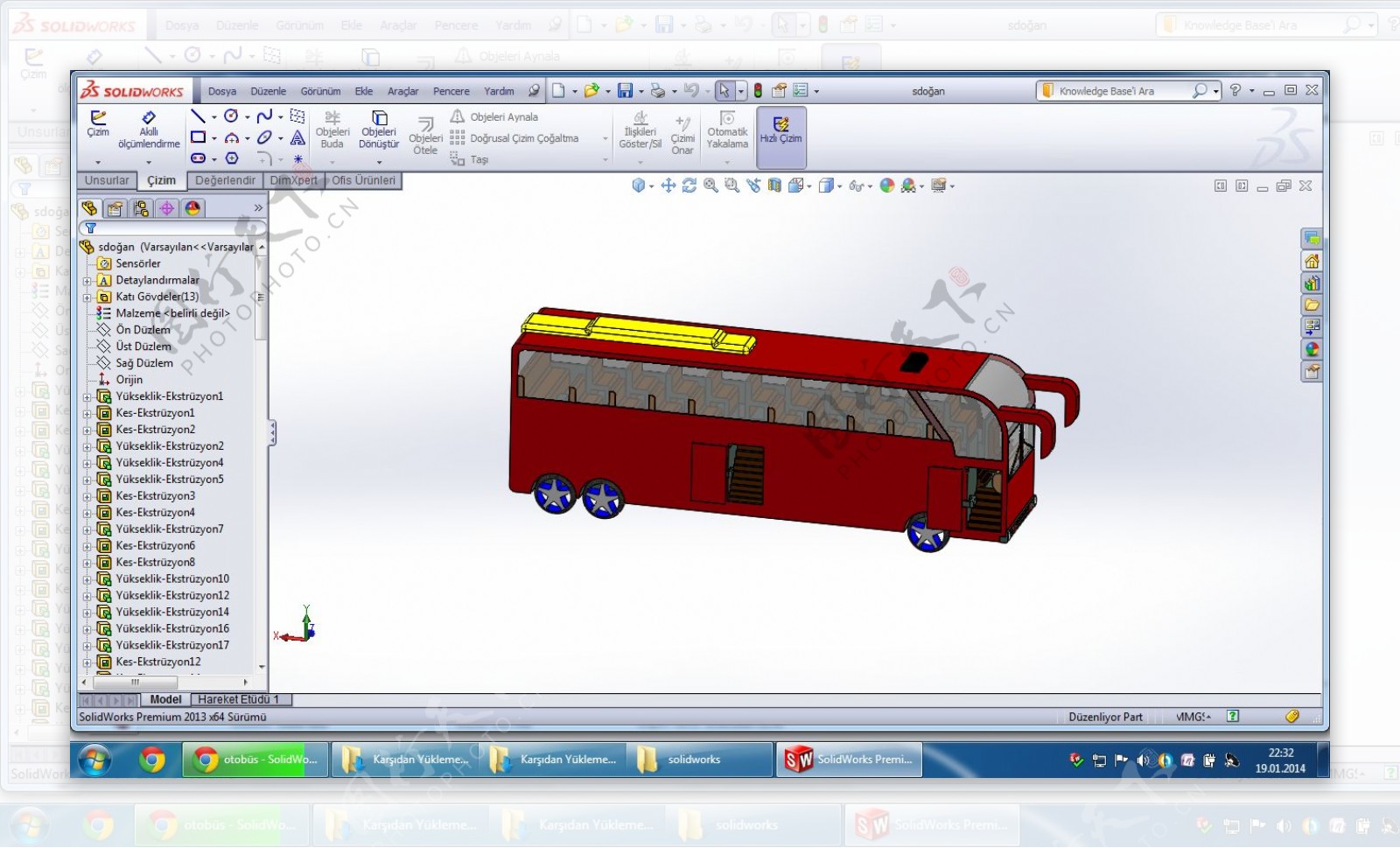The width and height of the screenshot is (1400, 848).
Task: Open the DisplayManager tab icon
Action: click(192, 207)
